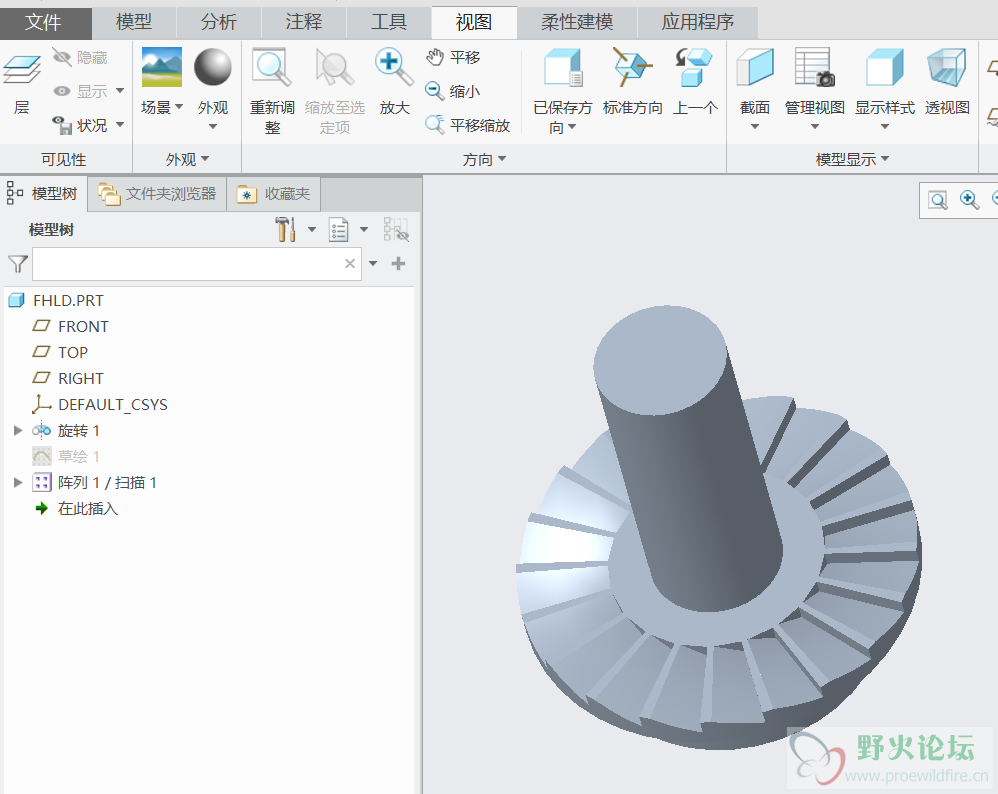
Task: Click the plus button beside search
Action: (398, 264)
